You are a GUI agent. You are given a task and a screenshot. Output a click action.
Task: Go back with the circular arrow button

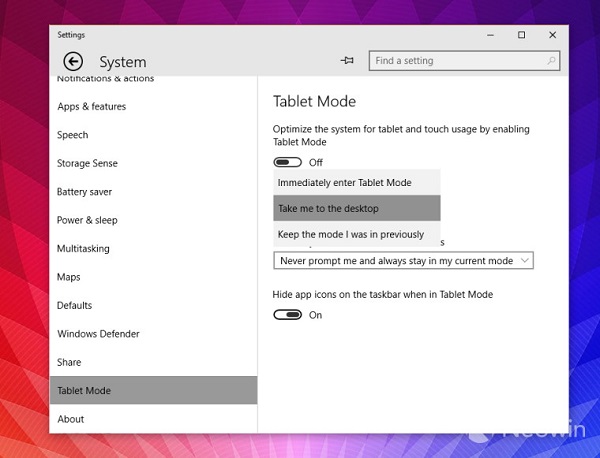[x=73, y=61]
